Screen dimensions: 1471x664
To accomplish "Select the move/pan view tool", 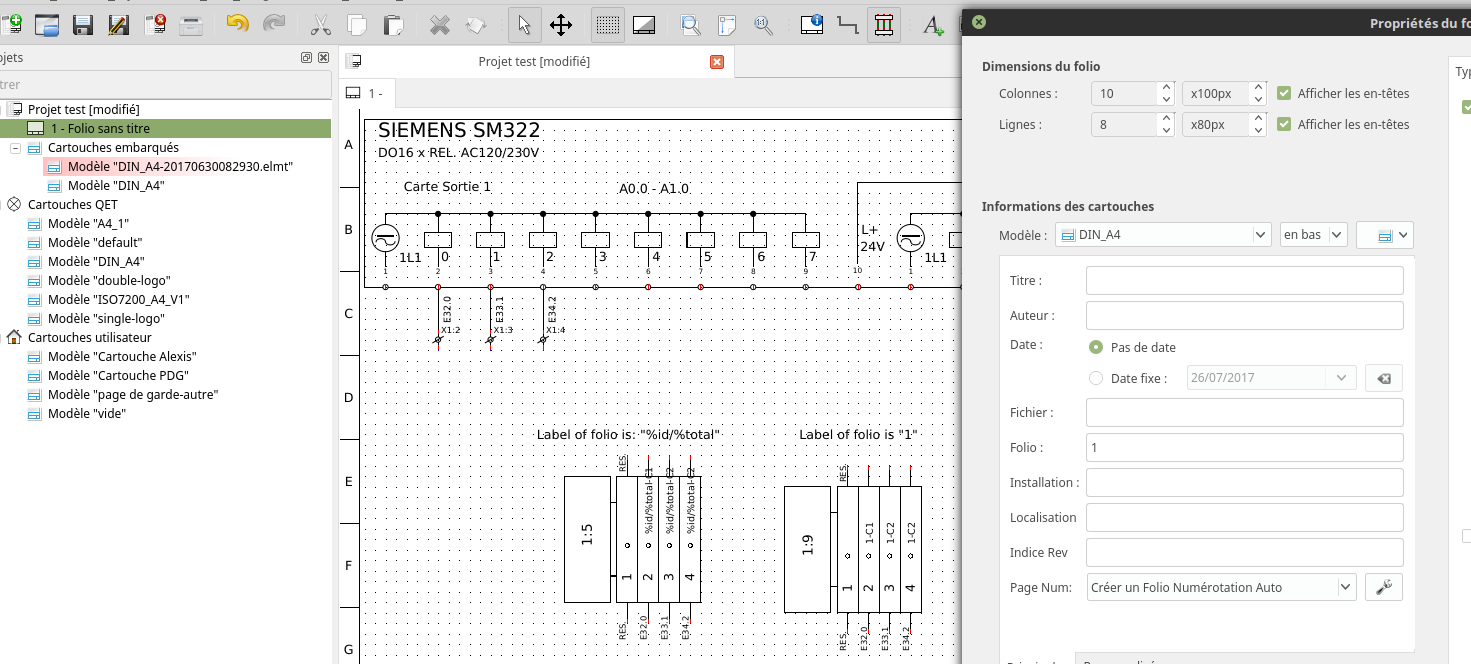I will pyautogui.click(x=561, y=25).
